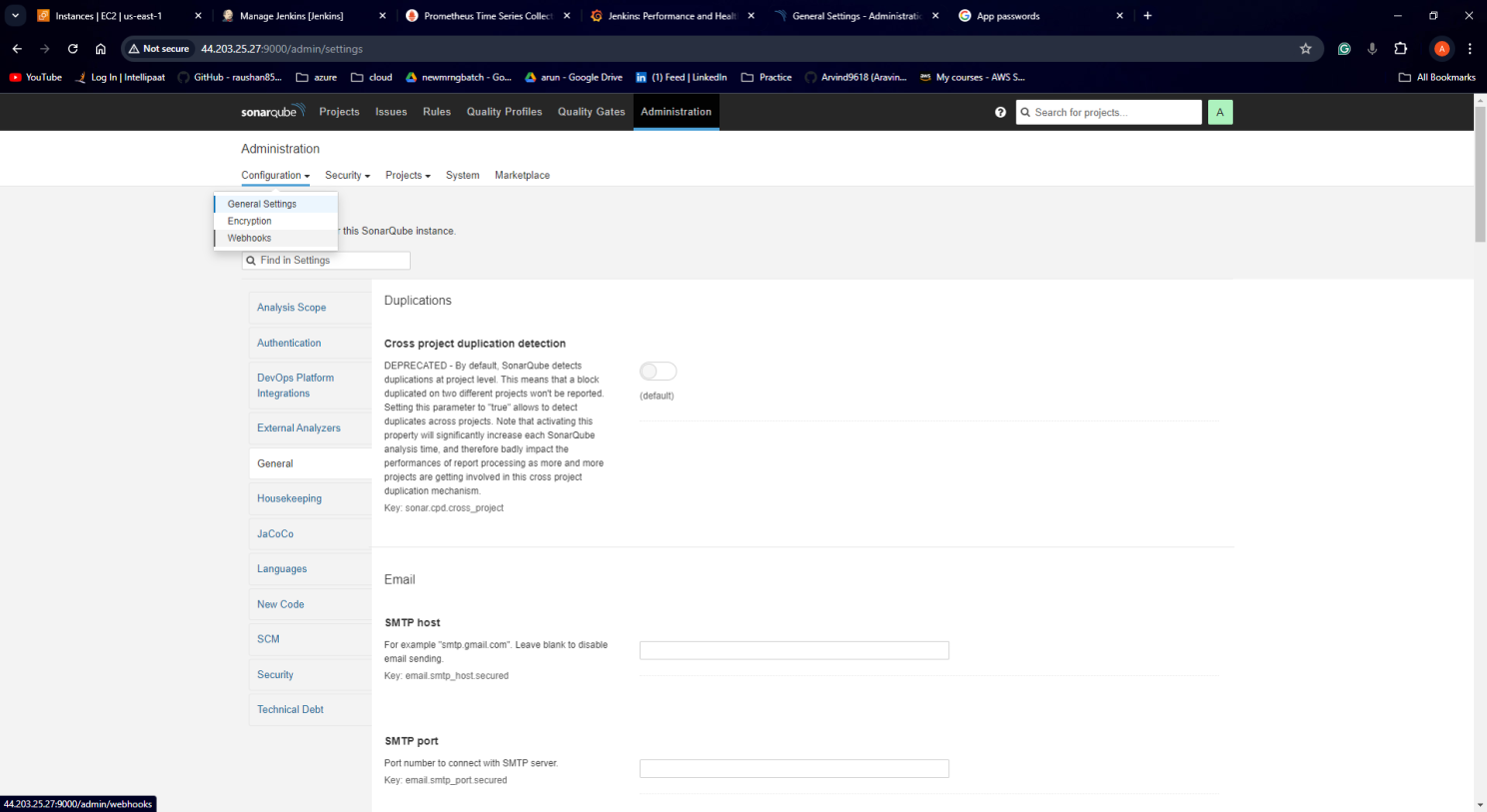Image resolution: width=1487 pixels, height=812 pixels.
Task: Open YouTube bookmark in bookmarks bar
Action: tap(36, 77)
